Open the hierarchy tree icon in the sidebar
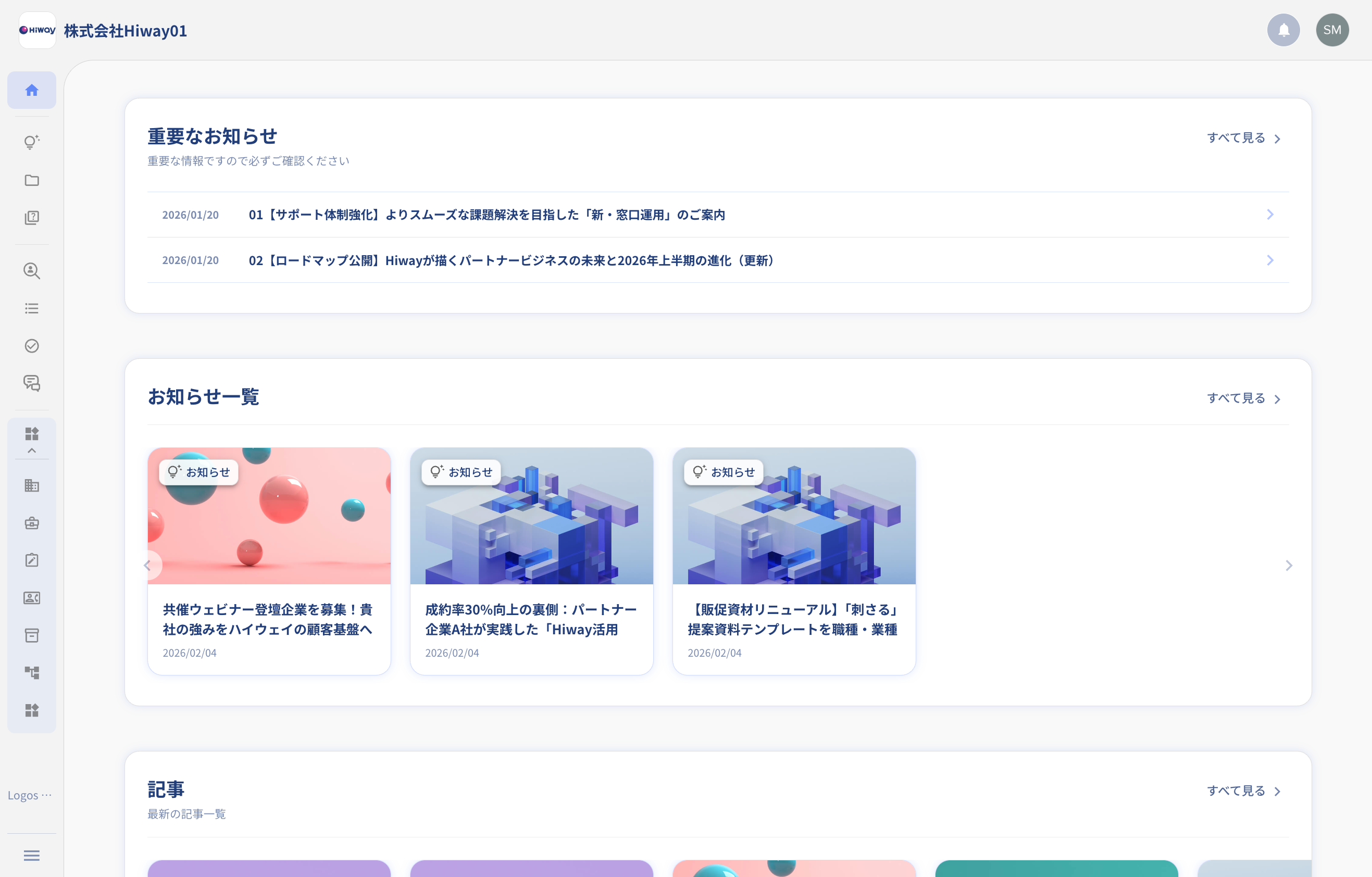1372x877 pixels. click(x=32, y=672)
